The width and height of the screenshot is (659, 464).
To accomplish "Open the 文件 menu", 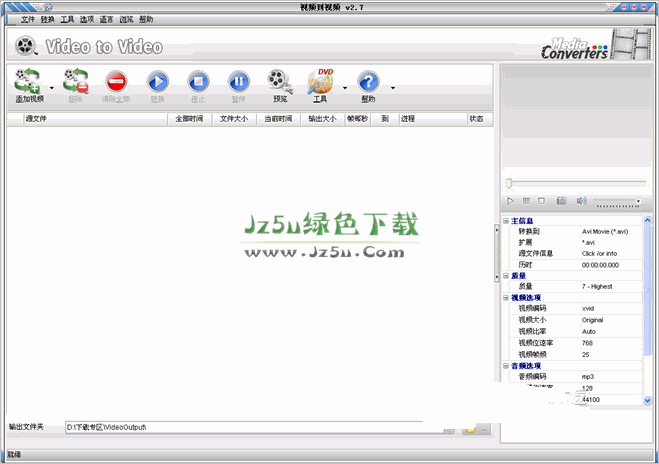I will [28, 19].
